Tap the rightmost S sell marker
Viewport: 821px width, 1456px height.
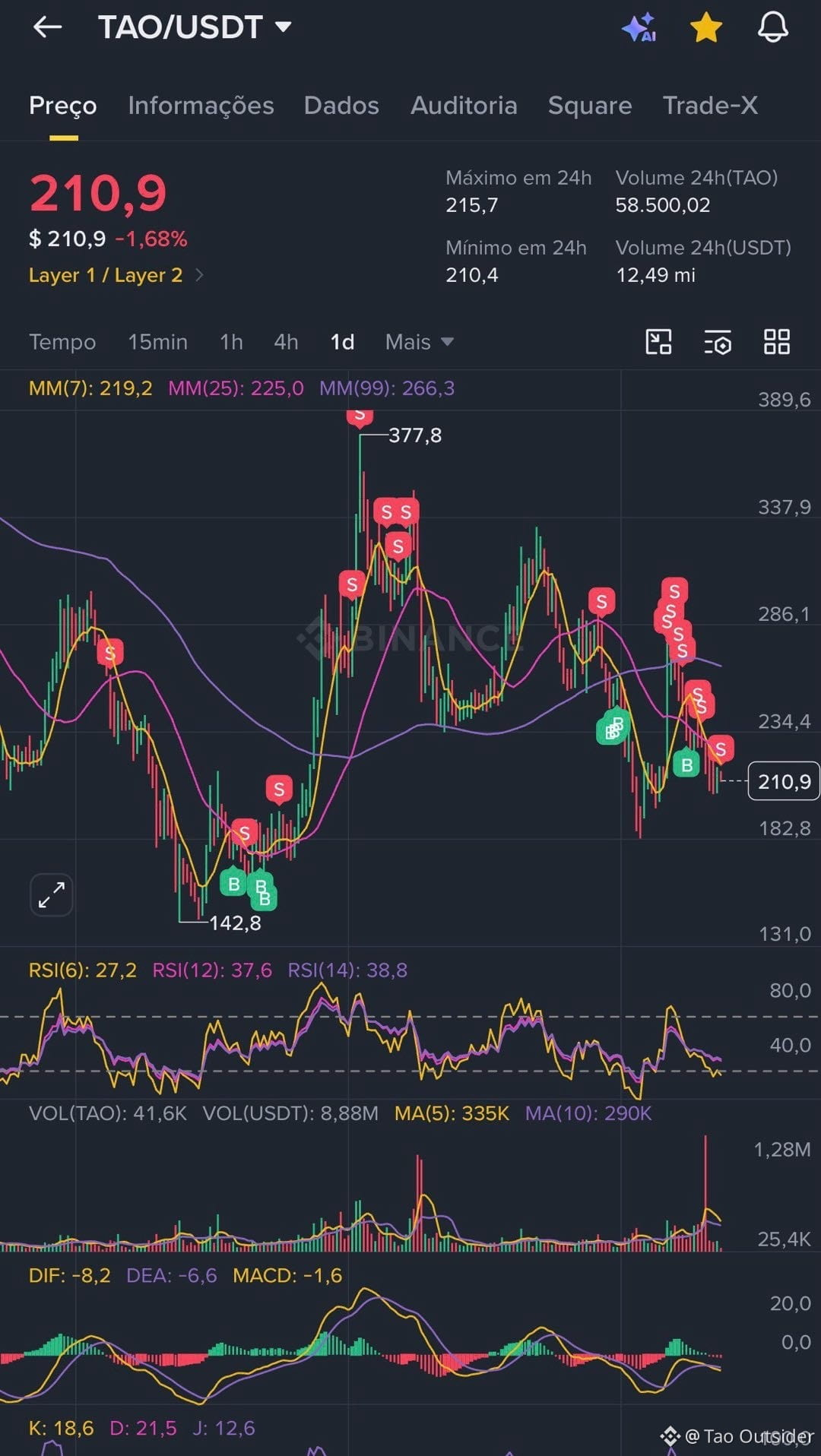pos(720,749)
